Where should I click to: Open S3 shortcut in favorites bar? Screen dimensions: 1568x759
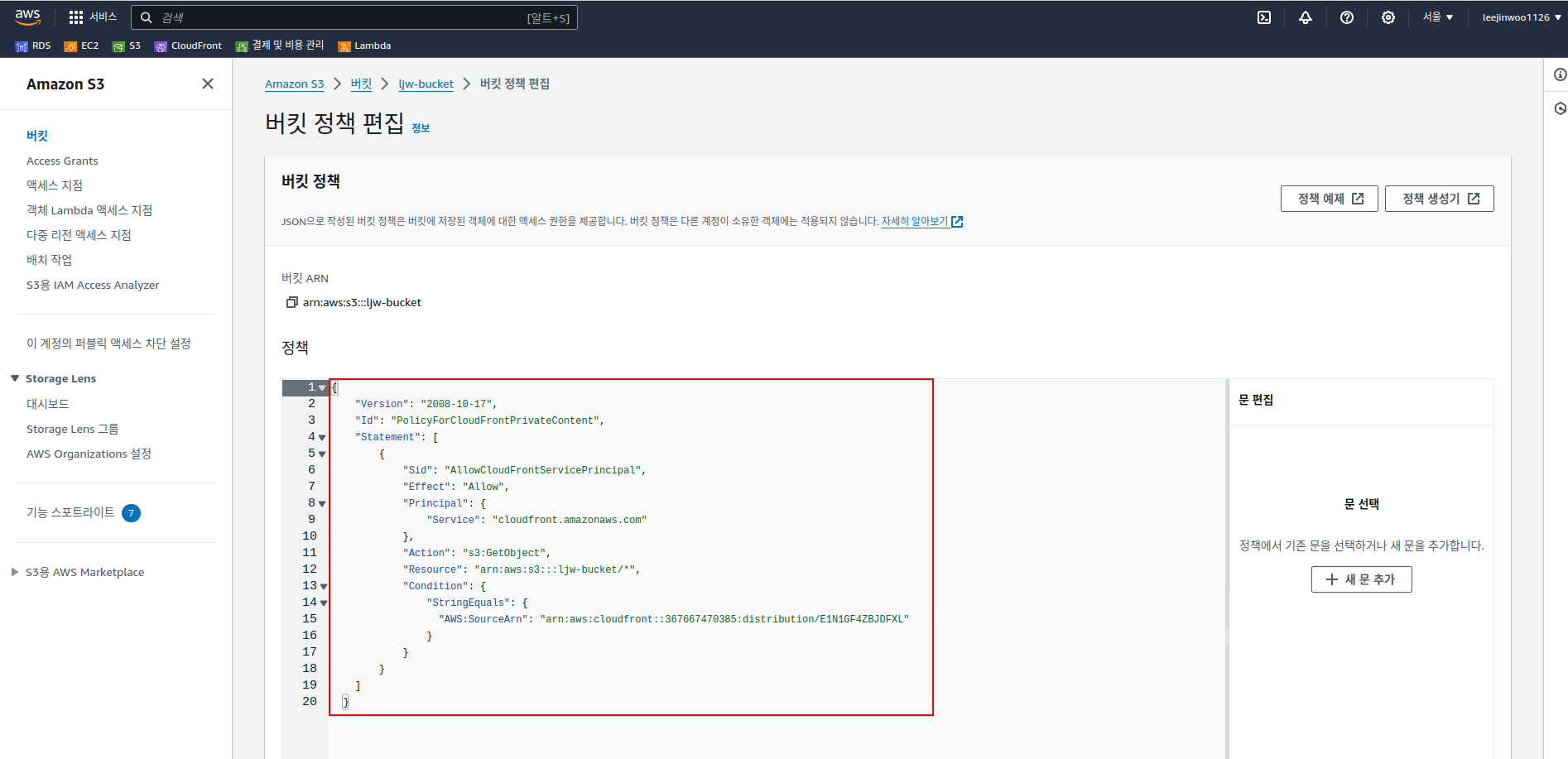tap(127, 46)
